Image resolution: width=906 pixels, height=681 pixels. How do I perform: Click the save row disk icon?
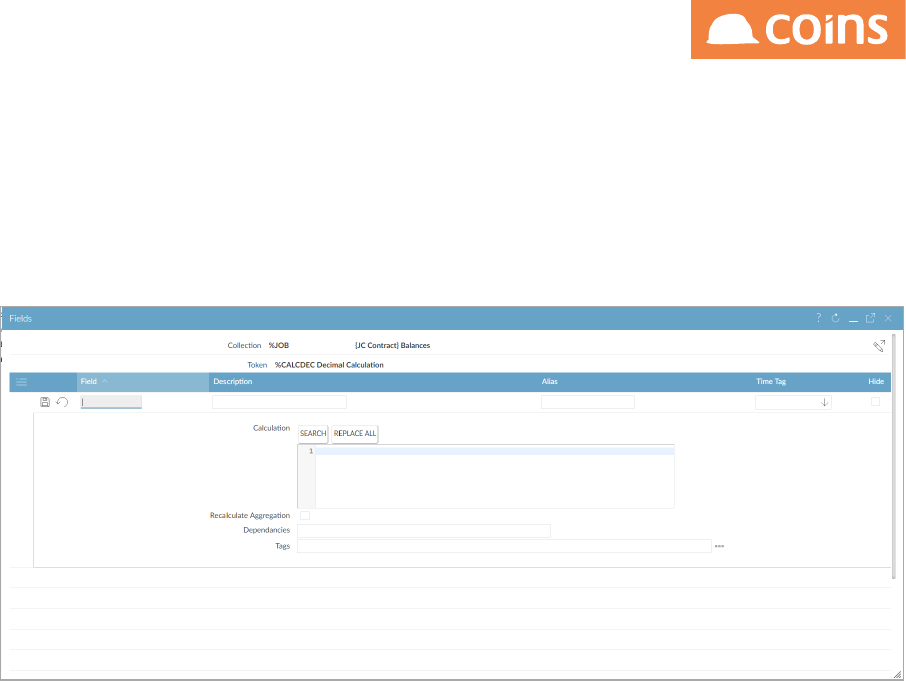point(44,402)
